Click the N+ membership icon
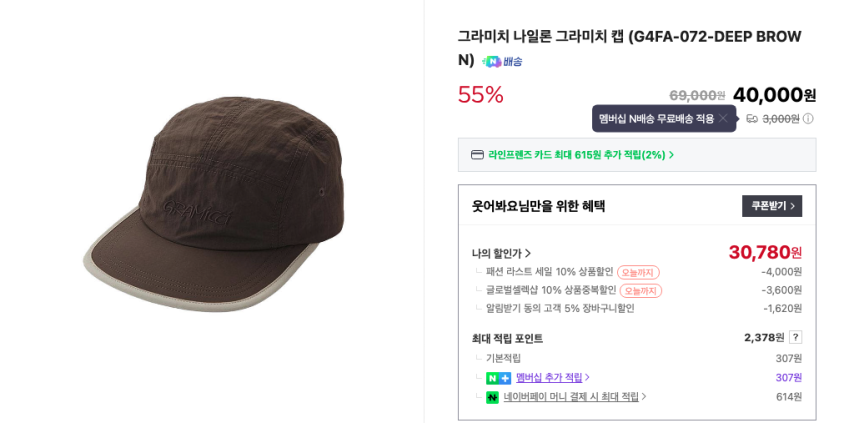This screenshot has width=849, height=423. (498, 378)
